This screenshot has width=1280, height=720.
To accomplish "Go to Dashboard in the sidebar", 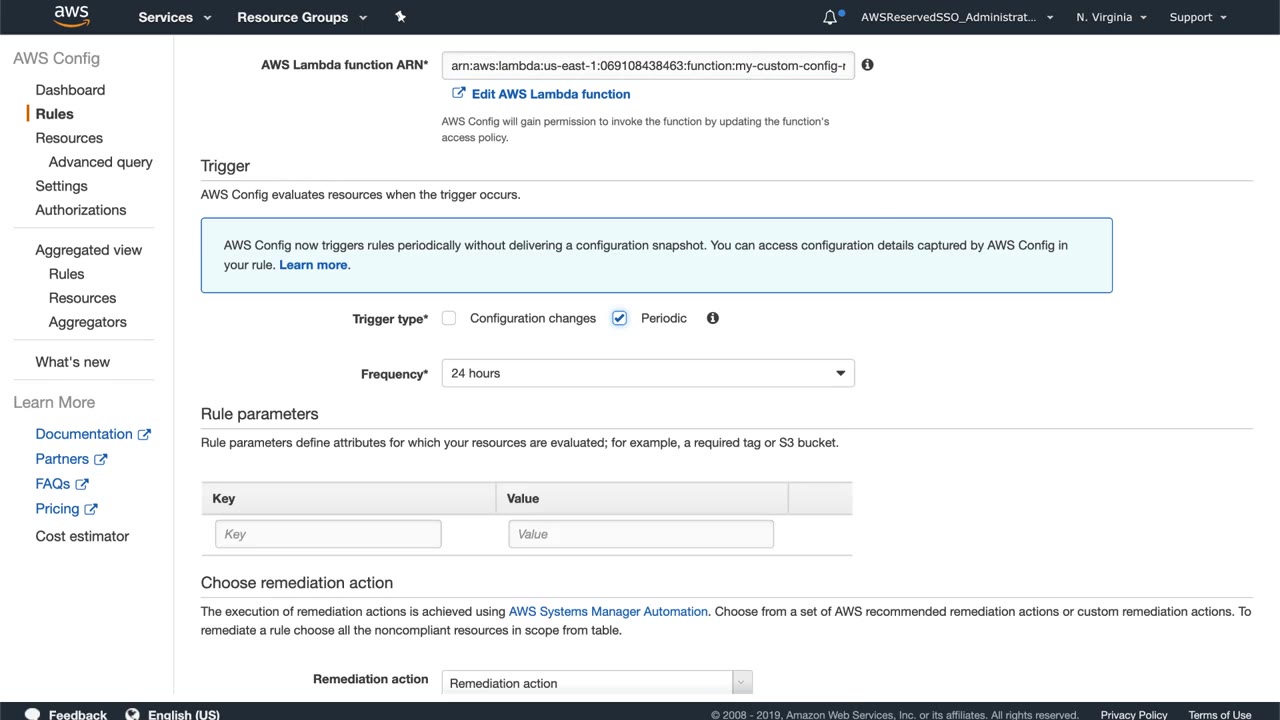I will pos(70,90).
